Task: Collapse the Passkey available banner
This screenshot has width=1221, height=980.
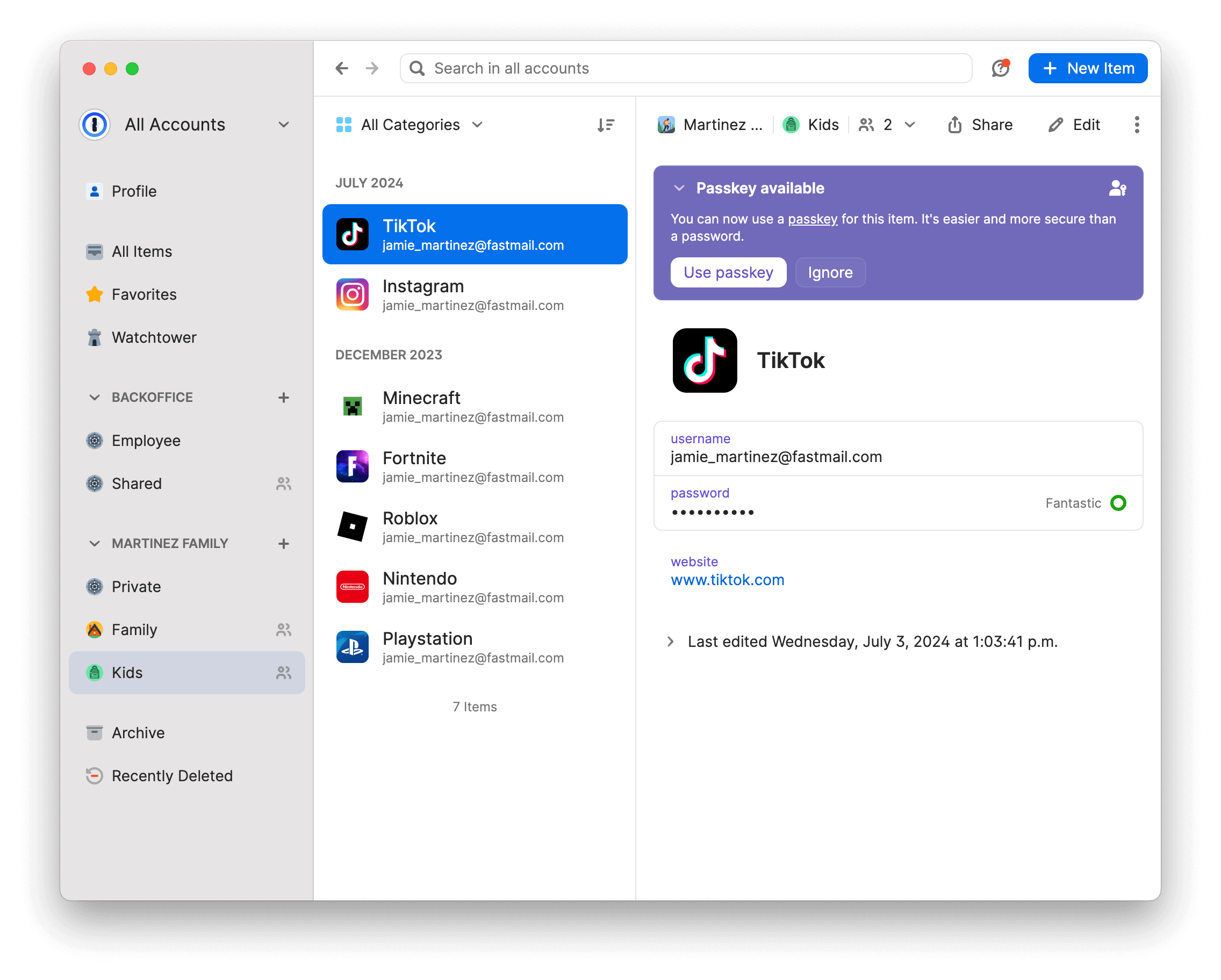Action: point(679,188)
